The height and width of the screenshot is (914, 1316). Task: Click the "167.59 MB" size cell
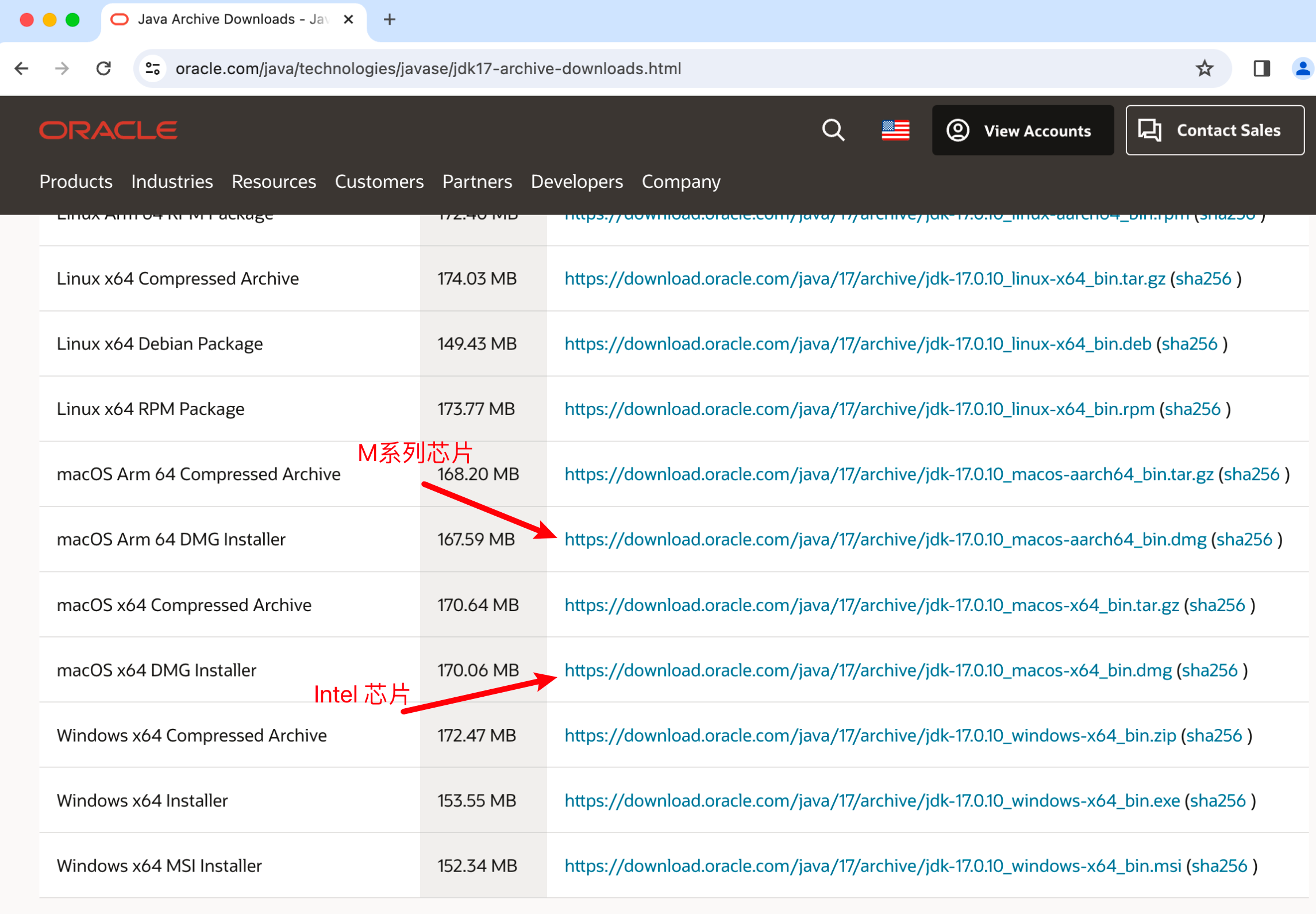[x=483, y=539]
